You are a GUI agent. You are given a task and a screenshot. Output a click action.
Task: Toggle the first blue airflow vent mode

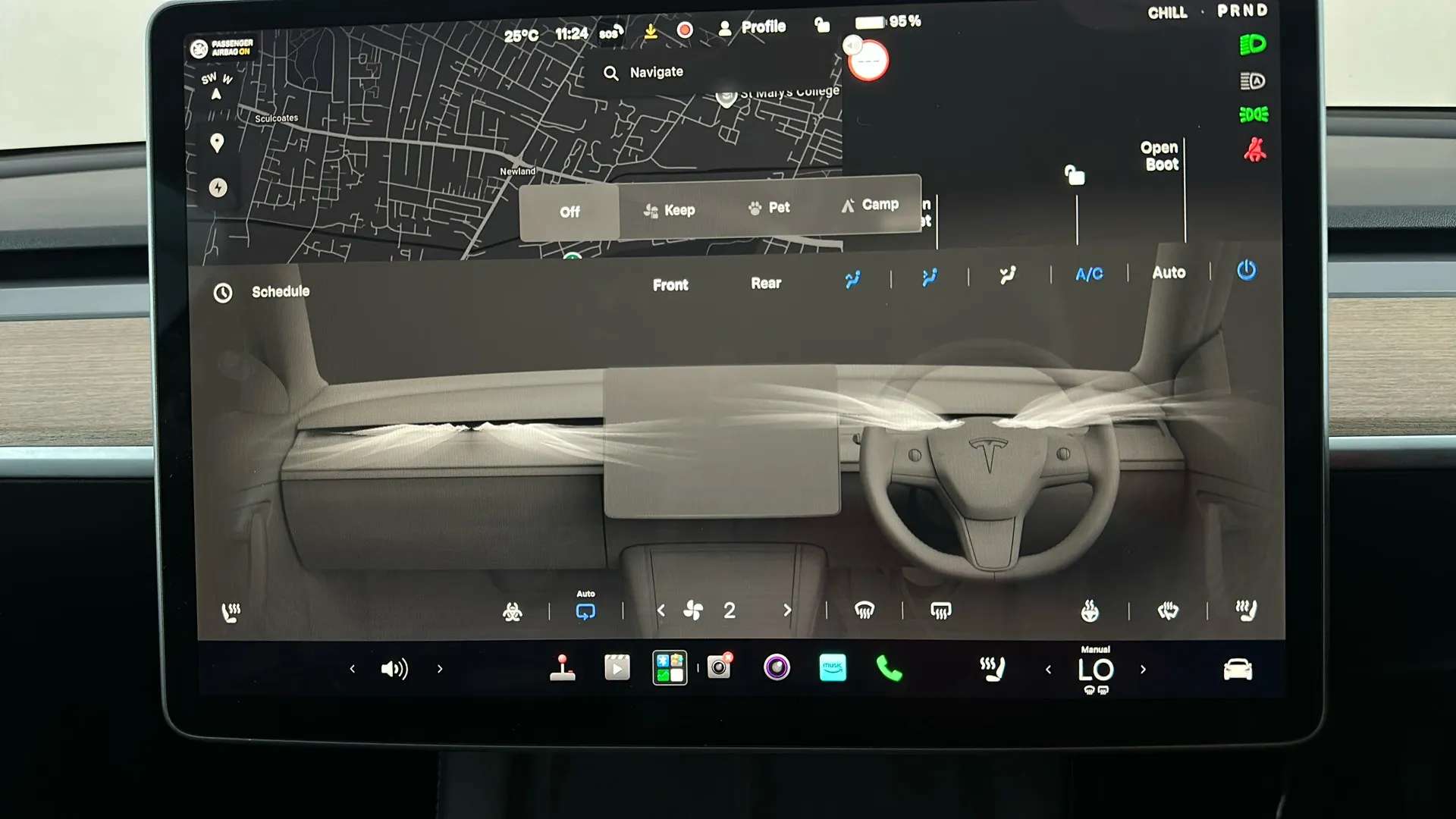tap(852, 279)
